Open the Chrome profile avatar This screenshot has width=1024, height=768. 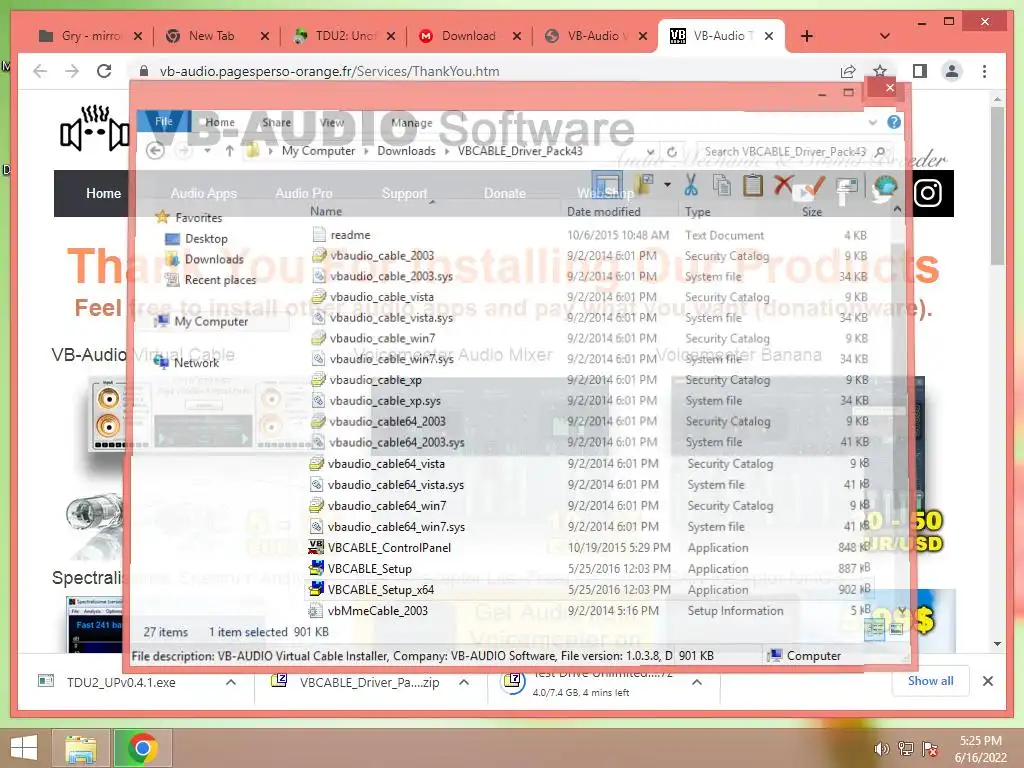(x=952, y=71)
